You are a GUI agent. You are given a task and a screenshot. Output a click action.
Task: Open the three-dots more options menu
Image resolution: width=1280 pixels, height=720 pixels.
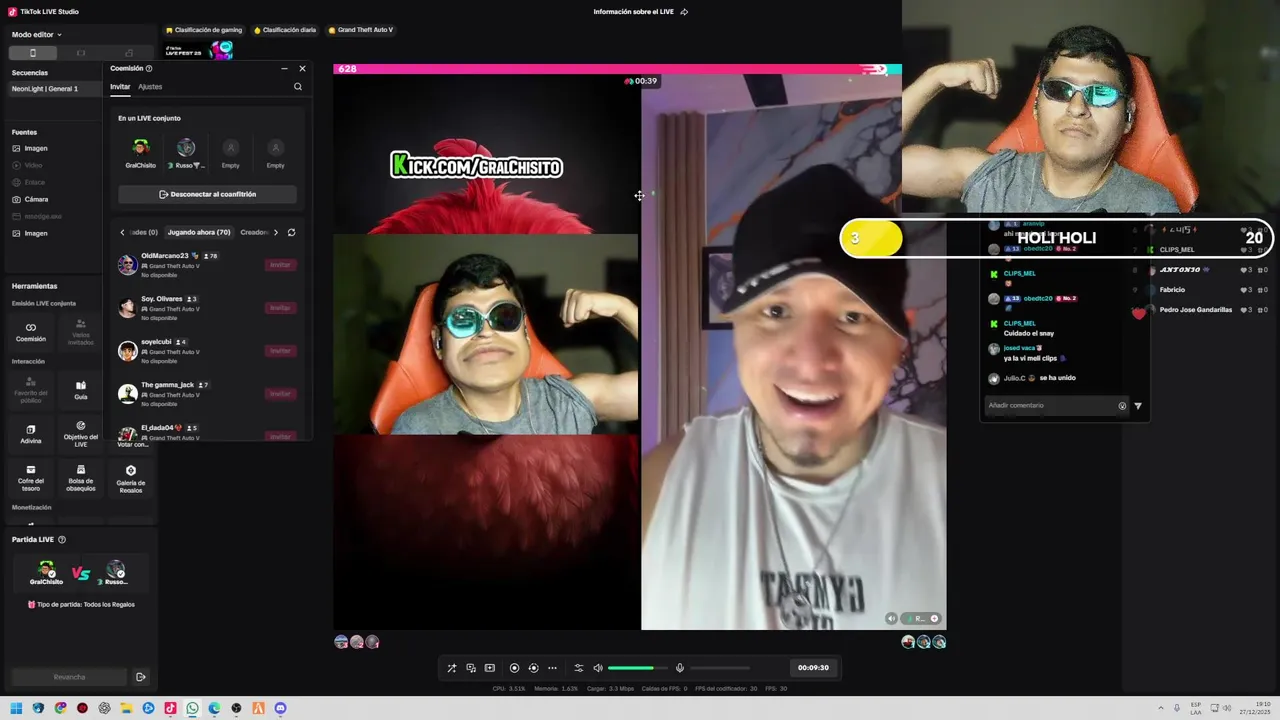click(x=552, y=668)
